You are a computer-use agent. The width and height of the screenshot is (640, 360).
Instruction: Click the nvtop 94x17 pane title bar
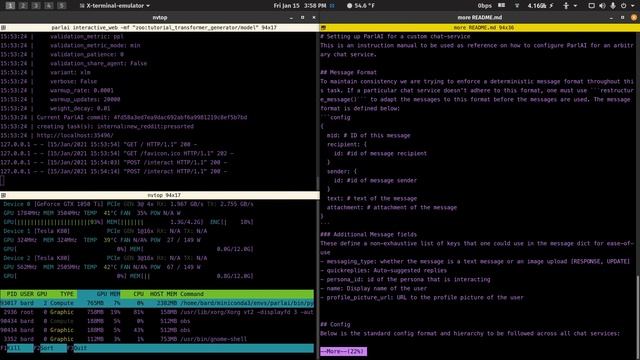pyautogui.click(x=160, y=195)
